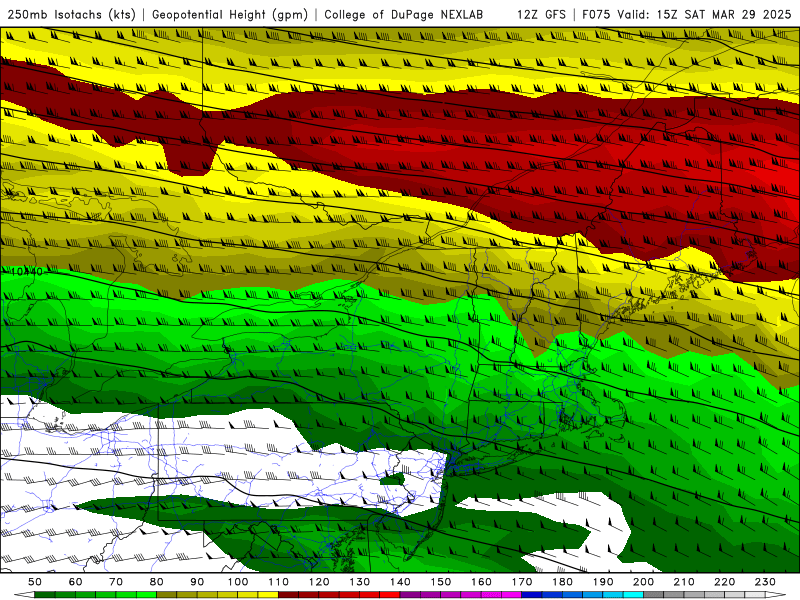
Task: Click the legend value 60
Action: pyautogui.click(x=76, y=582)
